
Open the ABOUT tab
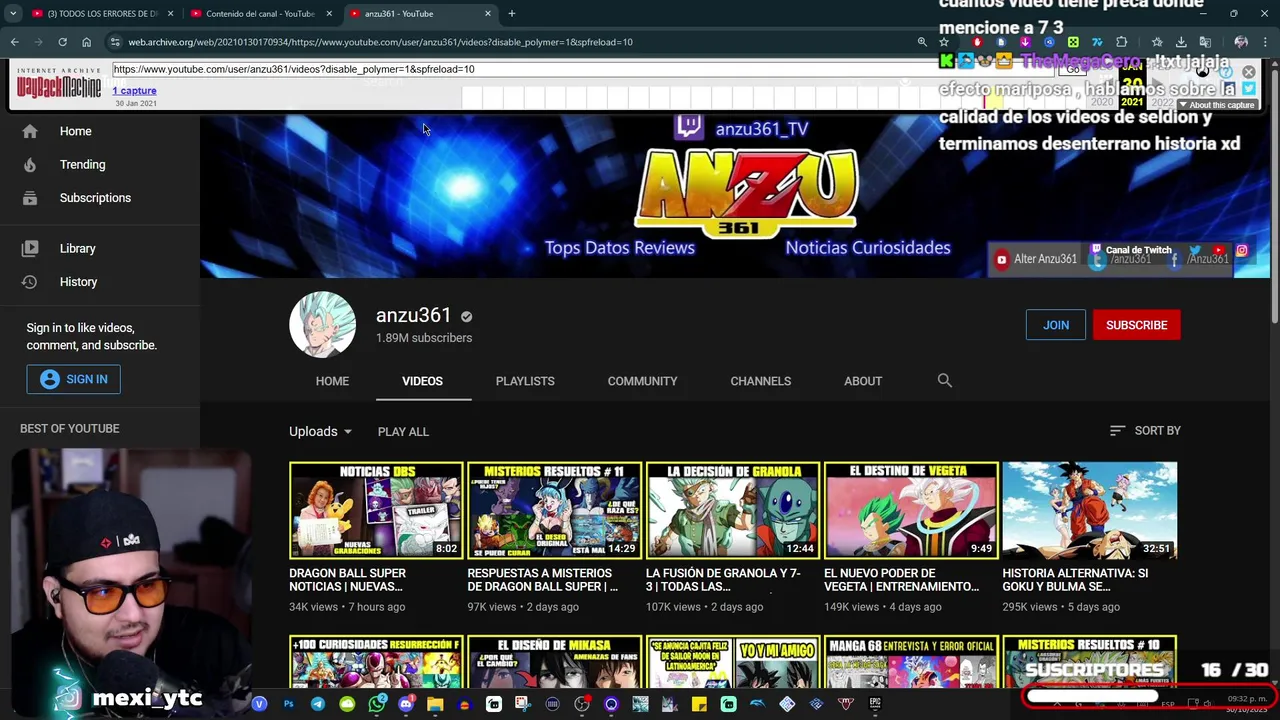click(x=863, y=381)
